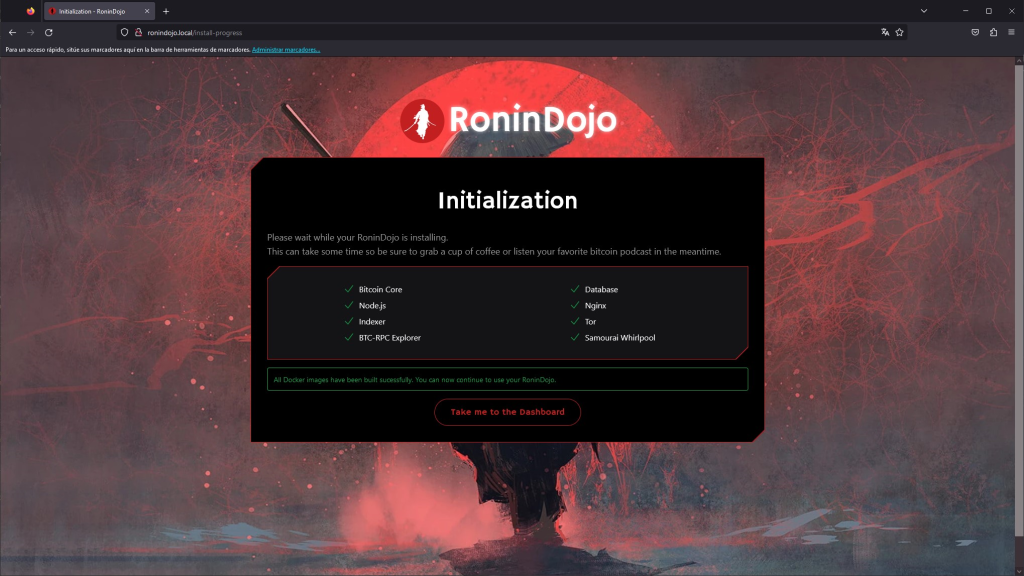Close the Initialization - RoninDojo tab
Screen dimensions: 1024x576
click(147, 11)
